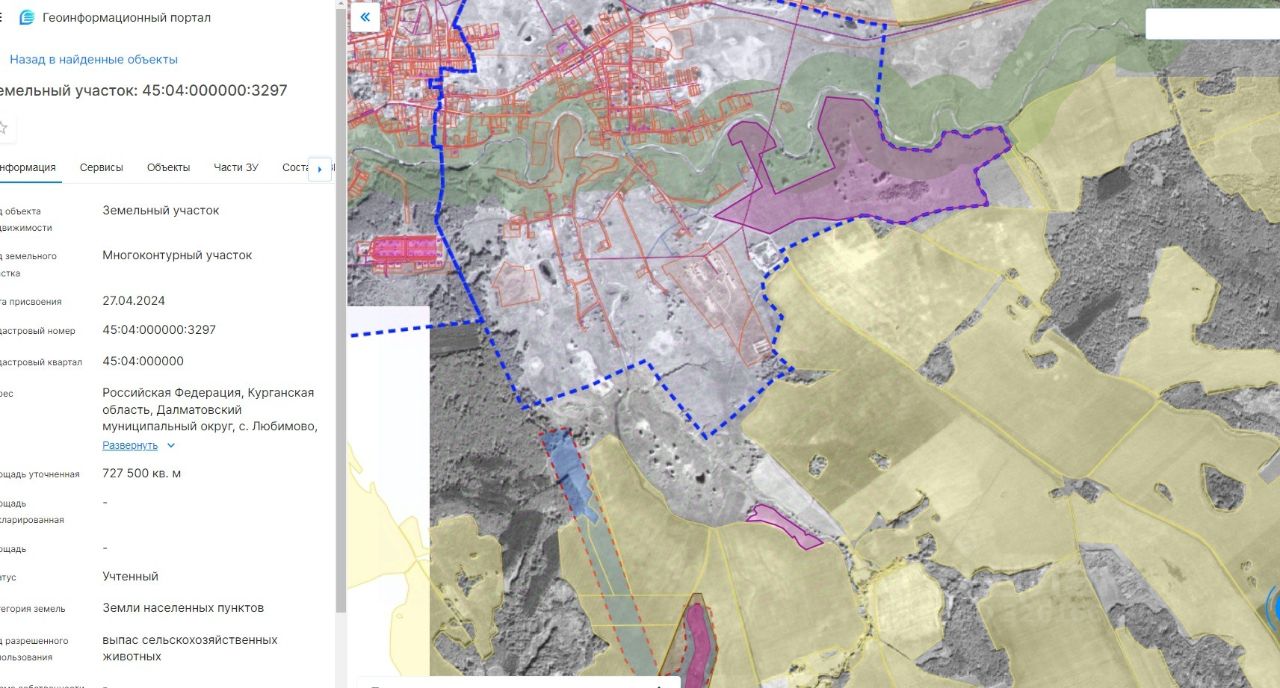Click the date value 27.04.2024

[134, 300]
